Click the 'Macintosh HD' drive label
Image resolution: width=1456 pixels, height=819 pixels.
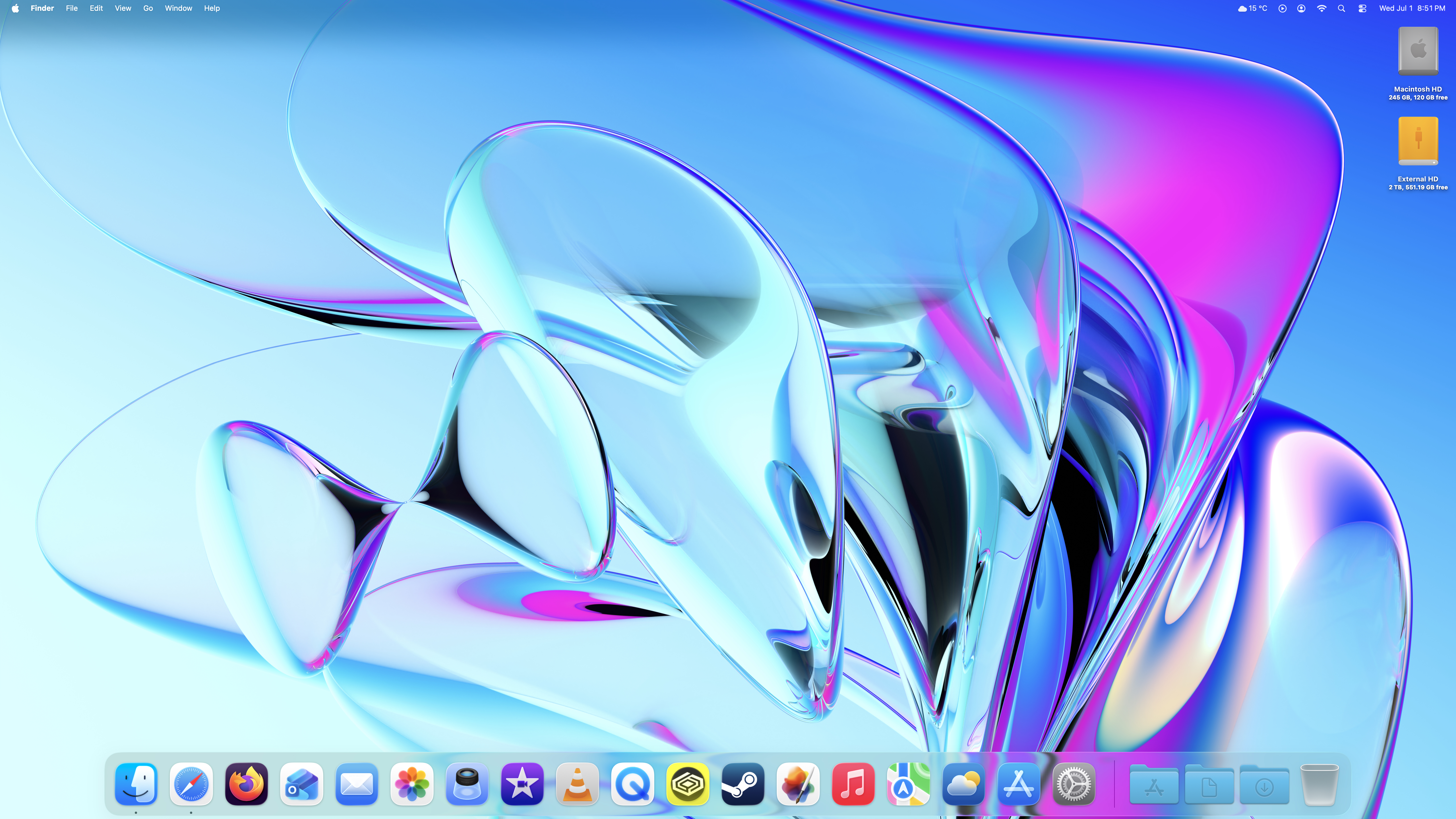tap(1418, 89)
